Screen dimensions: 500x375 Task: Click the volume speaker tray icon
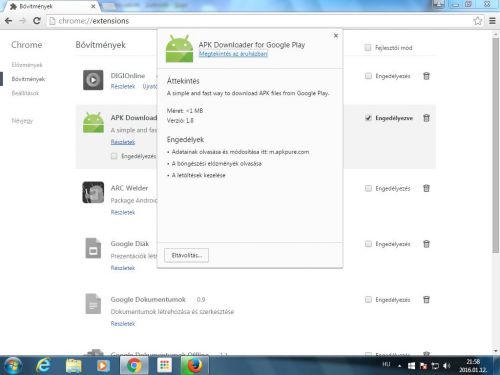(446, 366)
